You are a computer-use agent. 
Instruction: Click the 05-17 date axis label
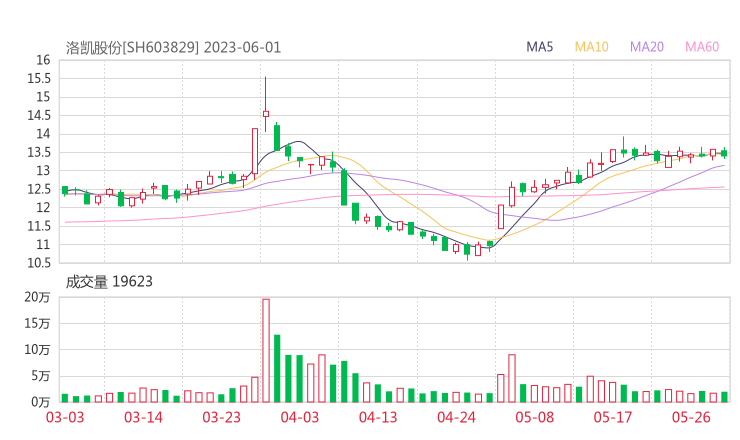[x=613, y=417]
